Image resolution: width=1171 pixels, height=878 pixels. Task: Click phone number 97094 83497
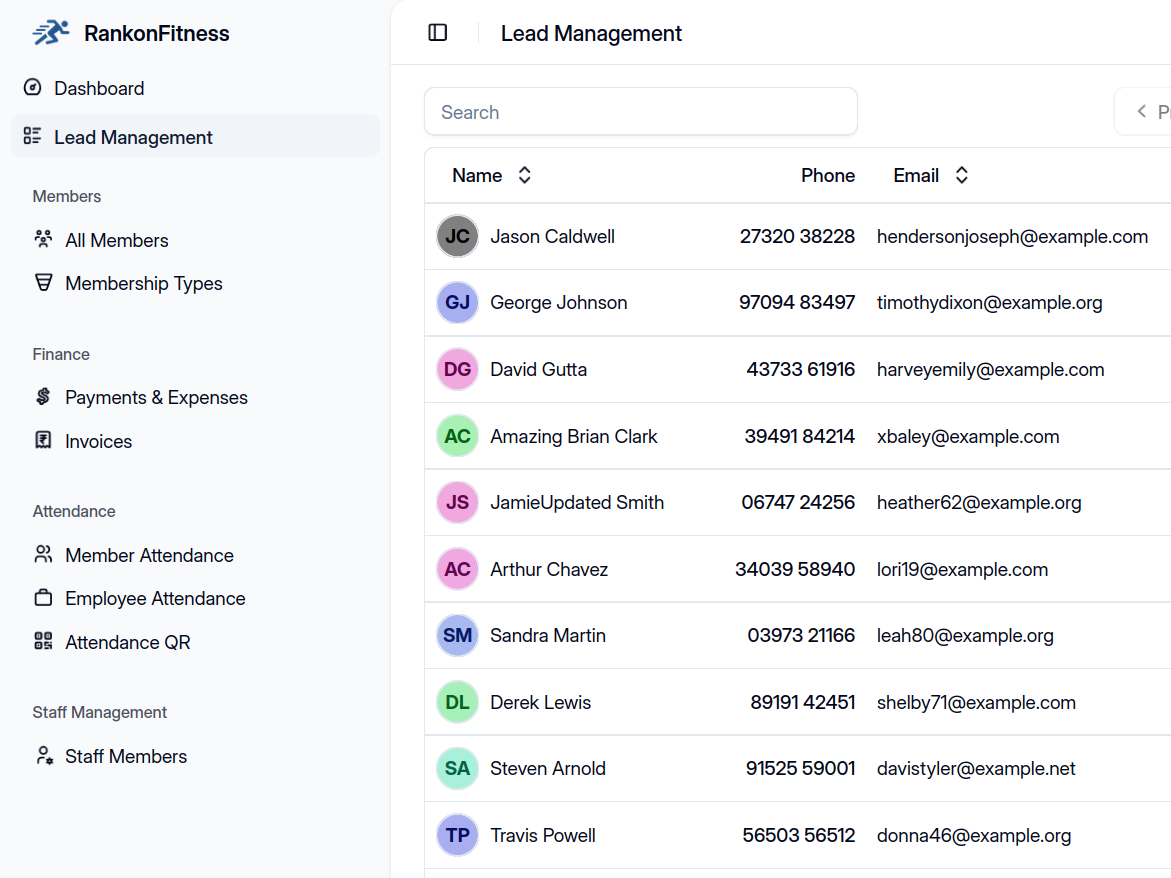797,302
